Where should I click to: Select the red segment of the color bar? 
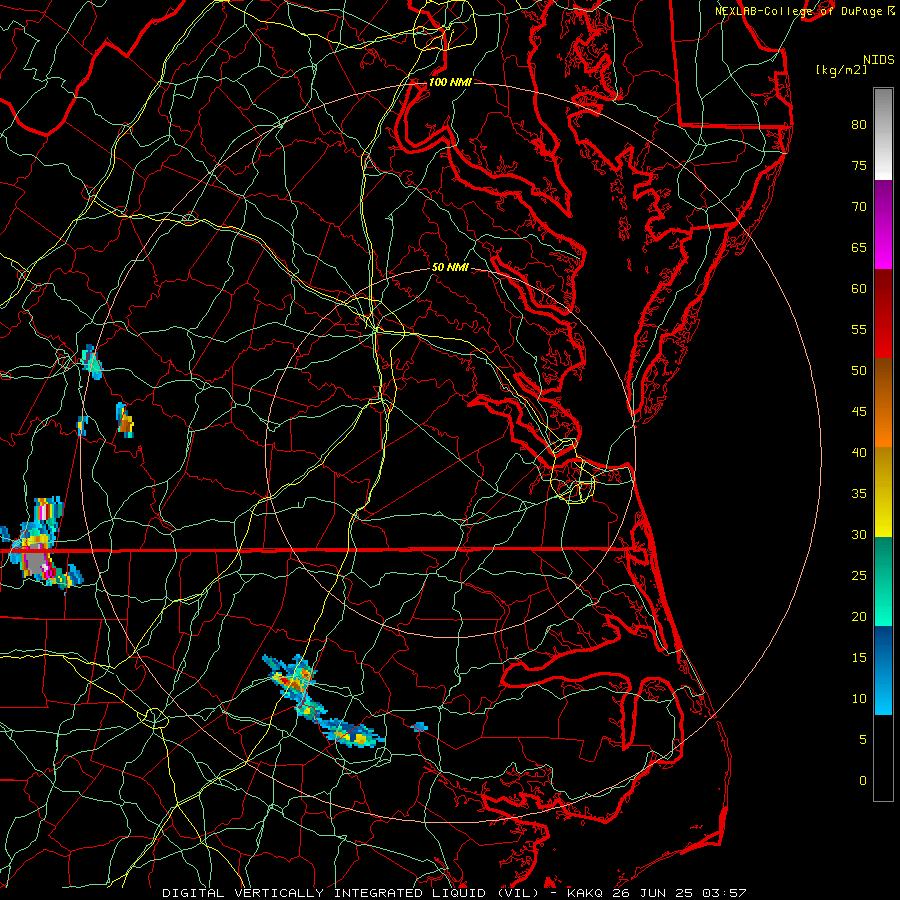[883, 314]
